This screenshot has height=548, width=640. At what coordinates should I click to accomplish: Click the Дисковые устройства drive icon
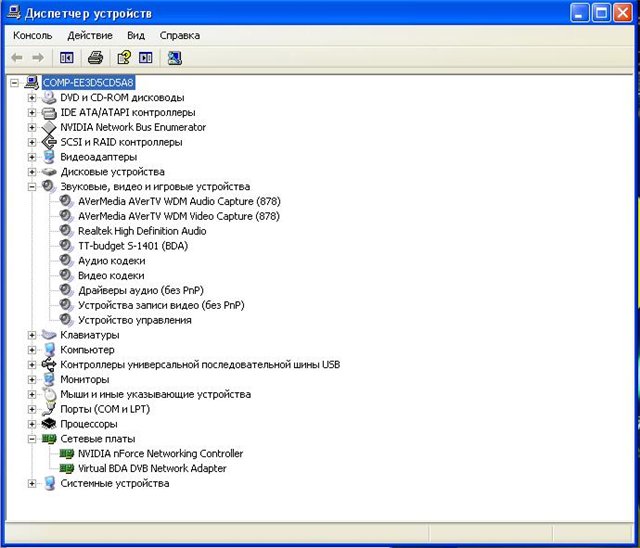click(x=49, y=172)
